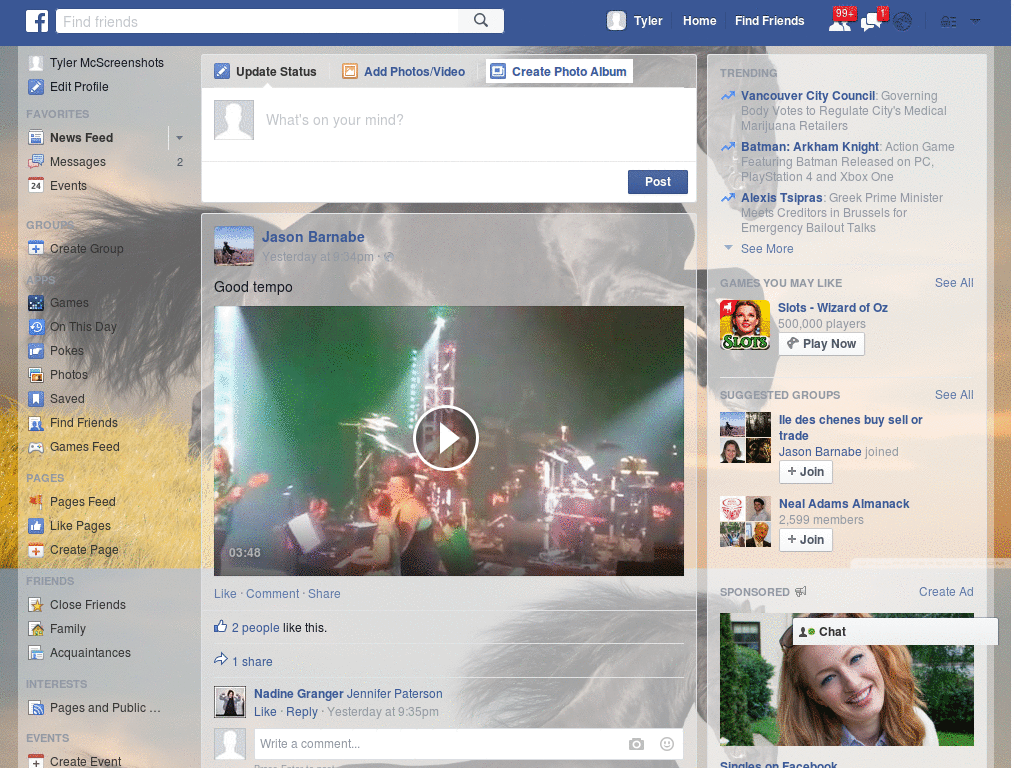This screenshot has height=768, width=1024.
Task: Click the Facebook logo icon
Action: pyautogui.click(x=37, y=21)
